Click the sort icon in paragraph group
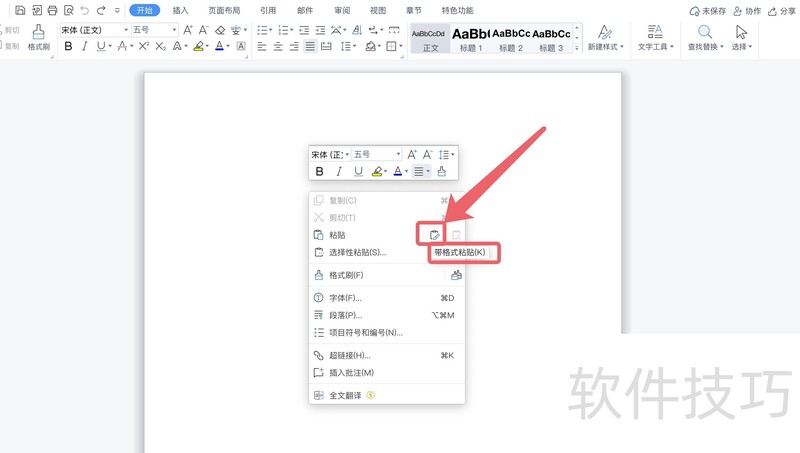The image size is (800, 453). pyautogui.click(x=357, y=30)
